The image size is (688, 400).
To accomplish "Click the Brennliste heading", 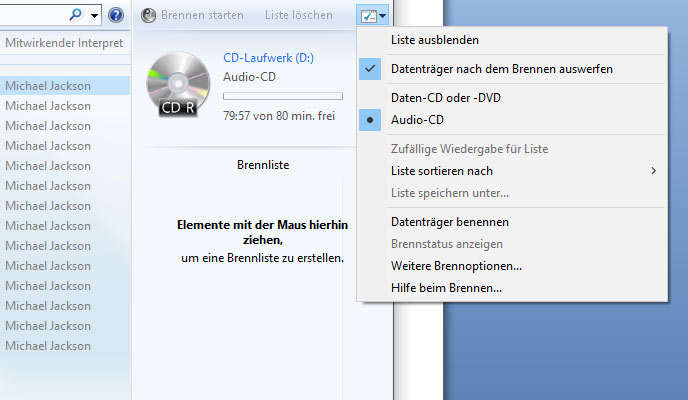I will pyautogui.click(x=263, y=164).
